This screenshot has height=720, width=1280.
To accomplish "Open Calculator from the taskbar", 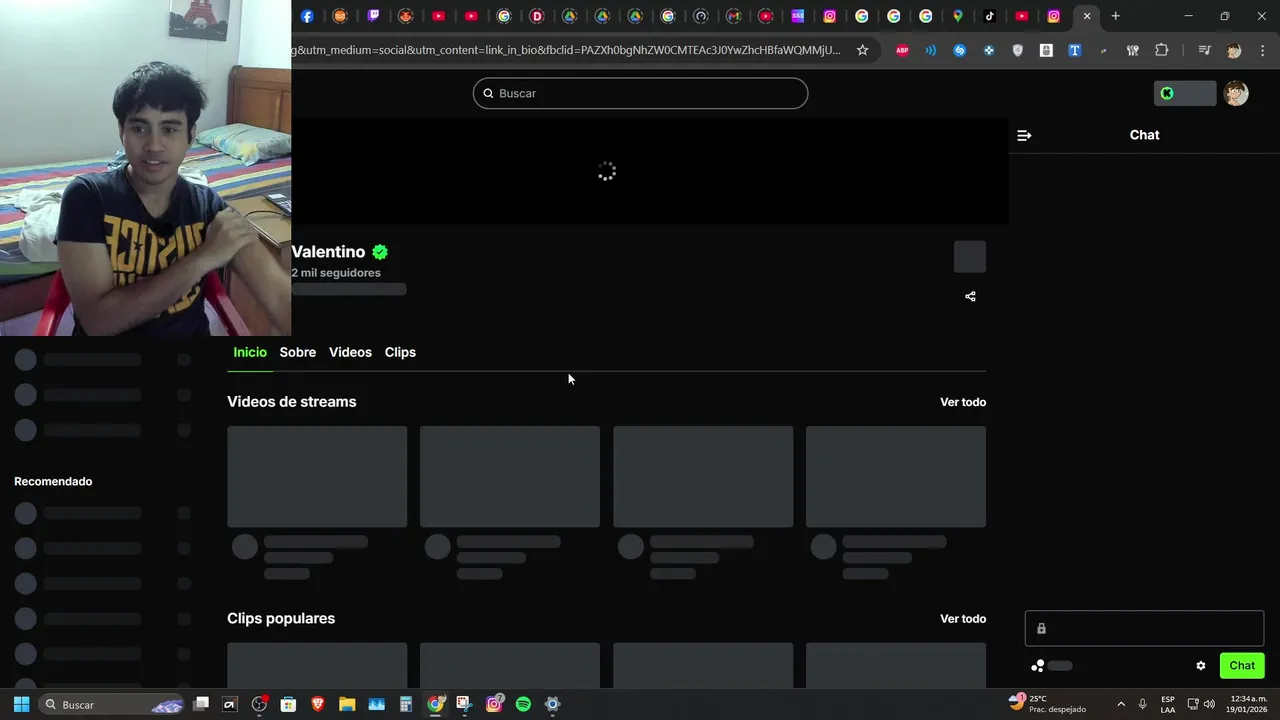I will coord(406,704).
